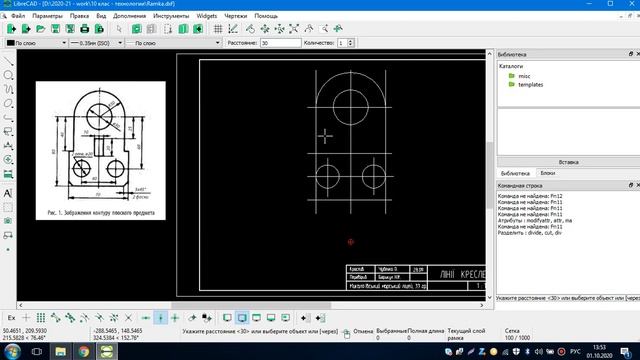Select the Curve tool in left toolbar
The width and height of the screenshot is (640, 360).
click(x=8, y=89)
